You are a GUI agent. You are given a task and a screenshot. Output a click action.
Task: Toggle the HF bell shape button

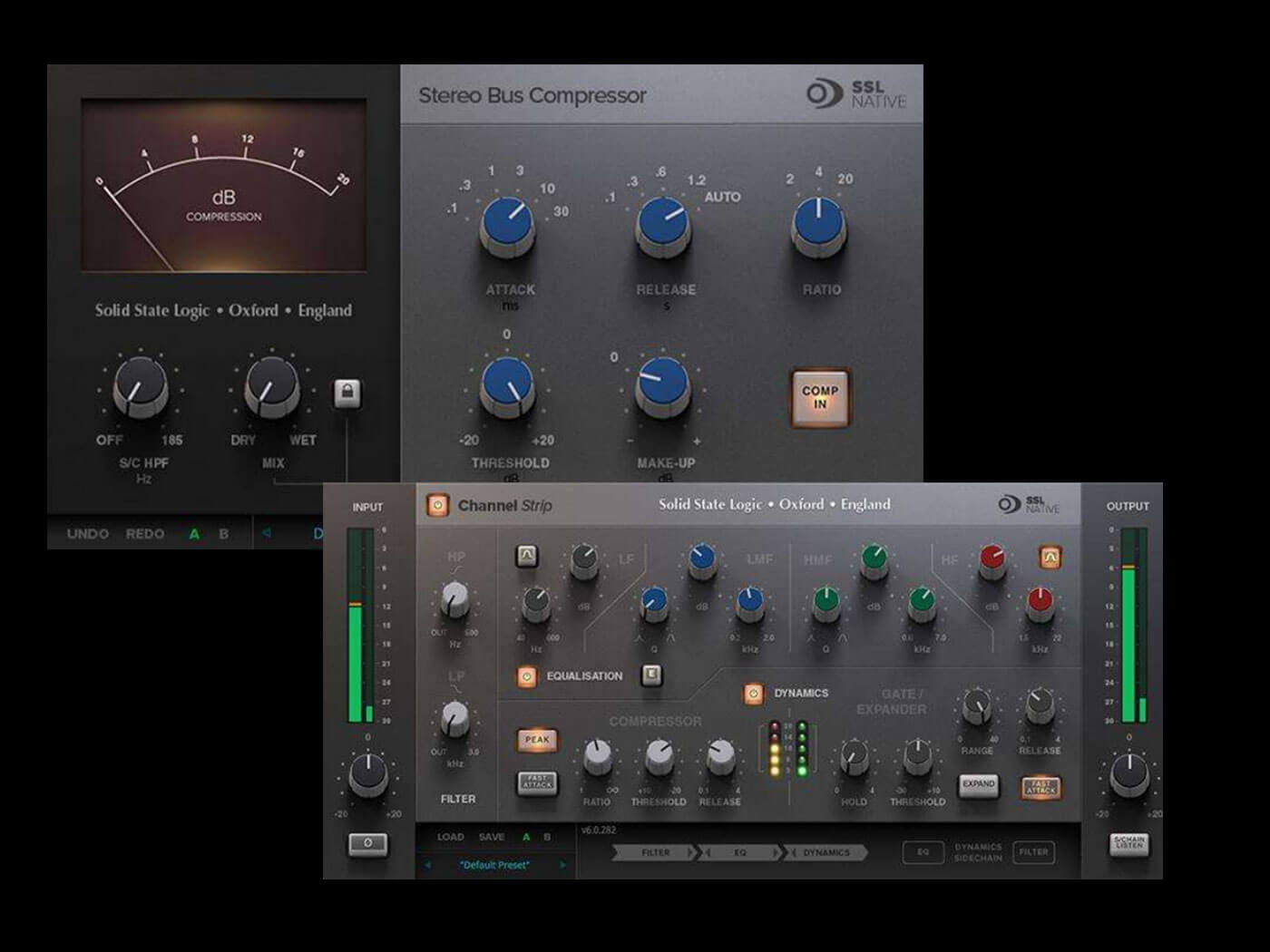pos(1050,557)
